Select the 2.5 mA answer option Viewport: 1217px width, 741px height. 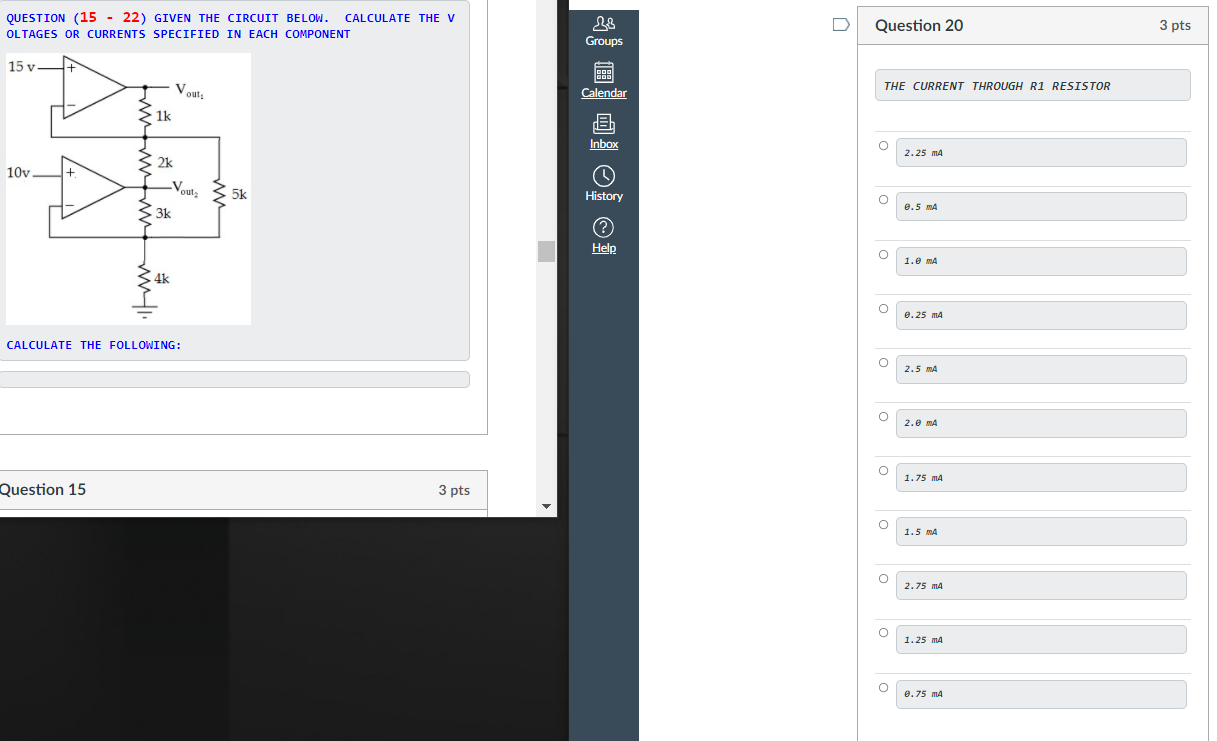tap(883, 362)
